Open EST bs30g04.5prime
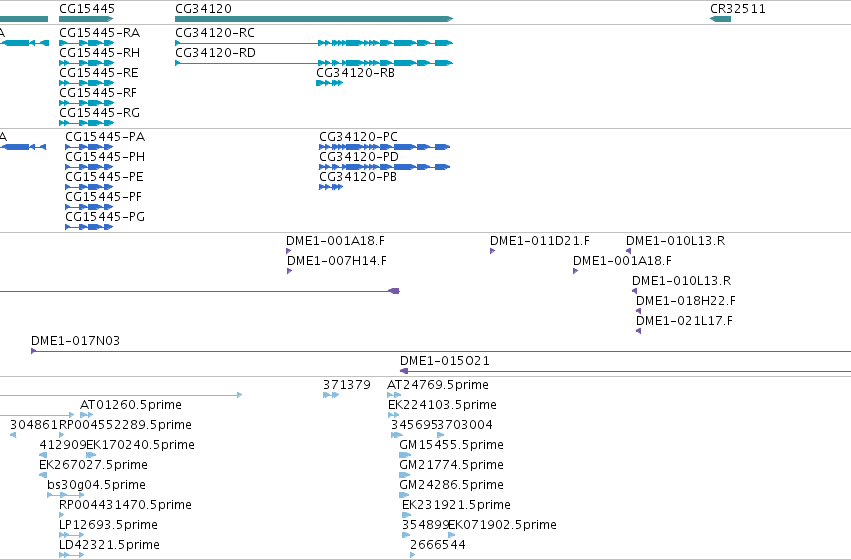Image resolution: width=851 pixels, height=560 pixels. (x=66, y=495)
